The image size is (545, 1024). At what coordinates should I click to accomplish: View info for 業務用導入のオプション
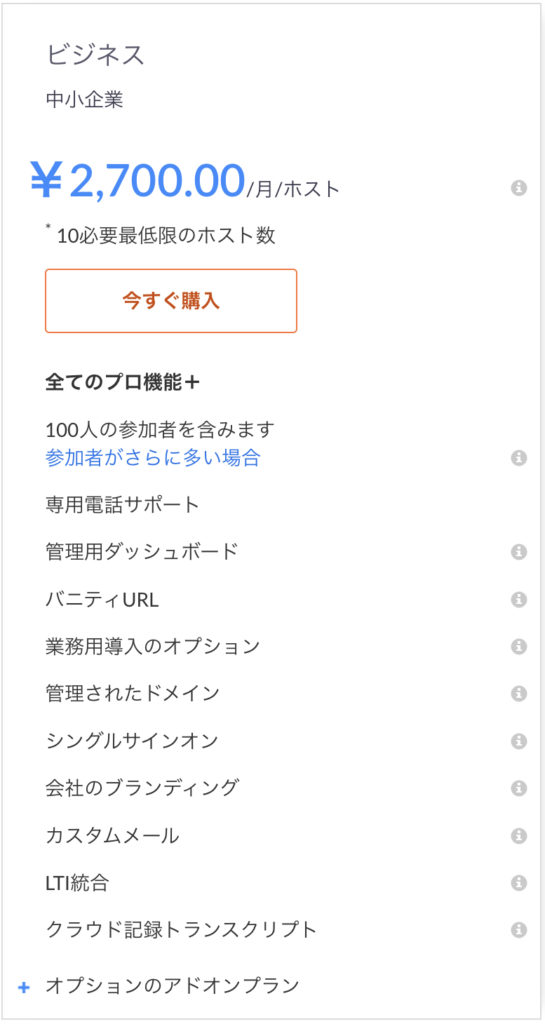pyautogui.click(x=519, y=647)
